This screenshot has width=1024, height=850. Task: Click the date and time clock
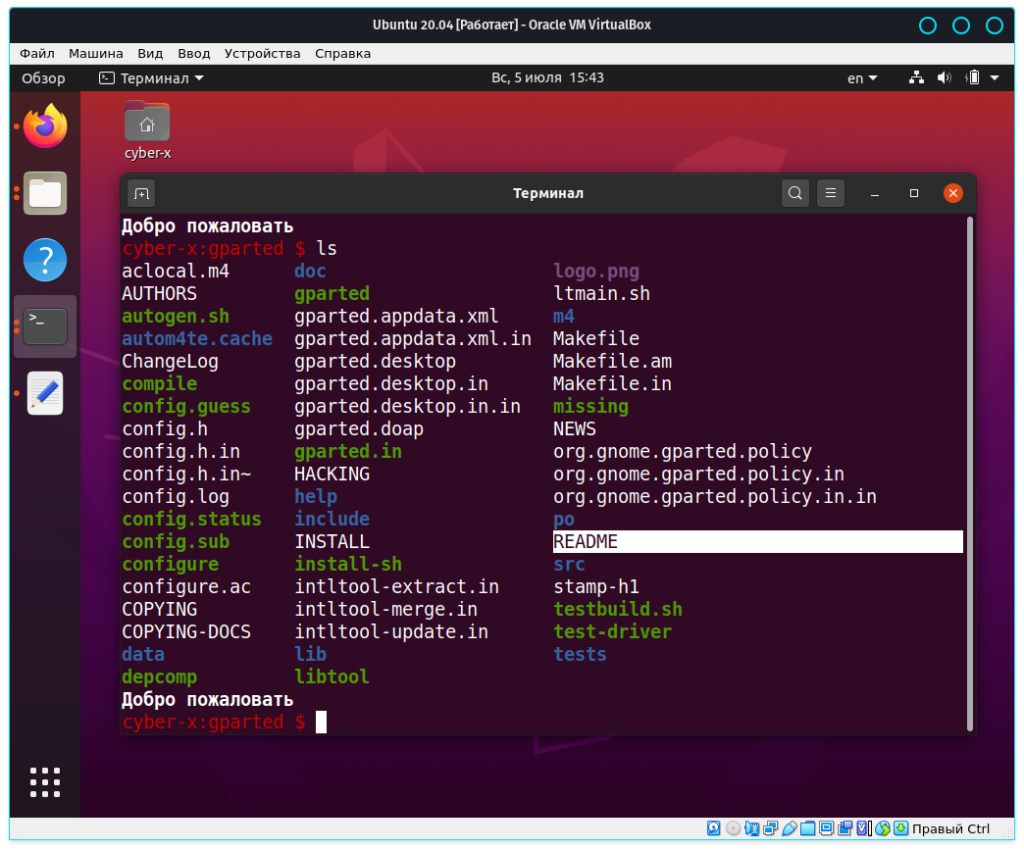point(547,78)
